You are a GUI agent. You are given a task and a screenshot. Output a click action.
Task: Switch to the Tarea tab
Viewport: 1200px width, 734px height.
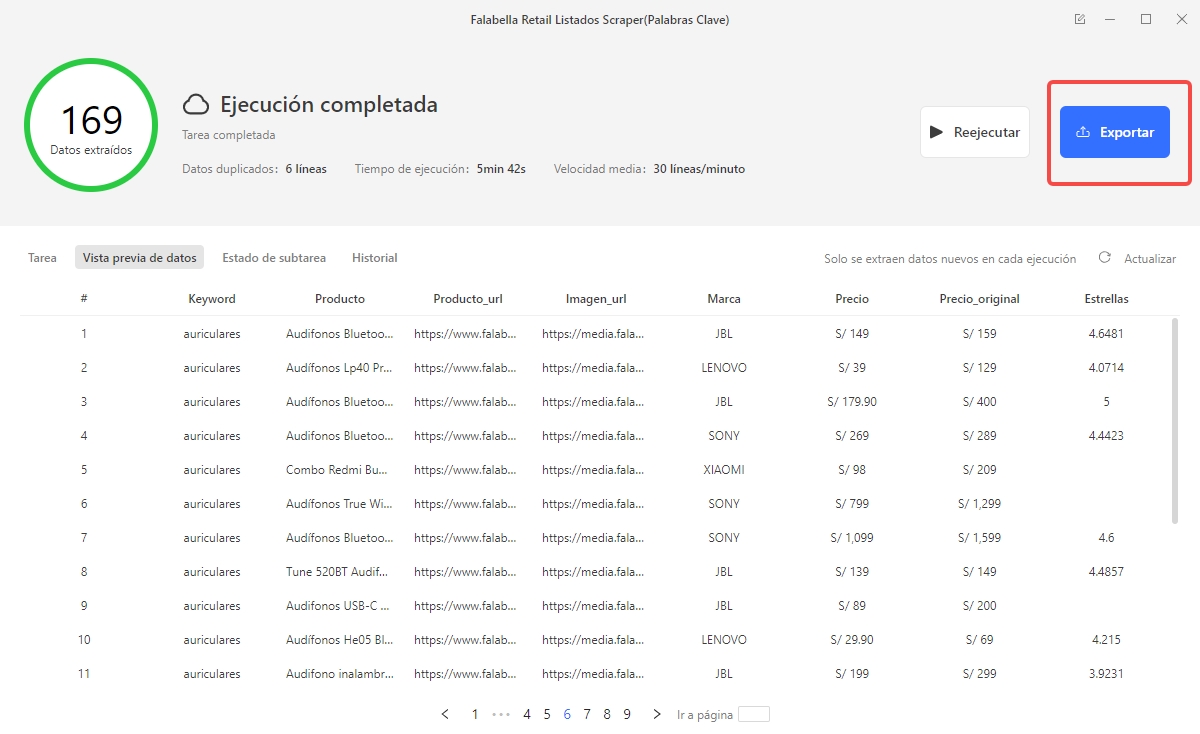click(x=42, y=257)
